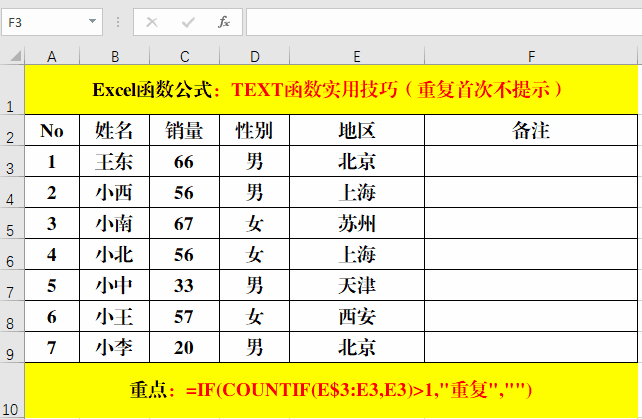Click the gender cell '女' for 小南

tap(255, 224)
